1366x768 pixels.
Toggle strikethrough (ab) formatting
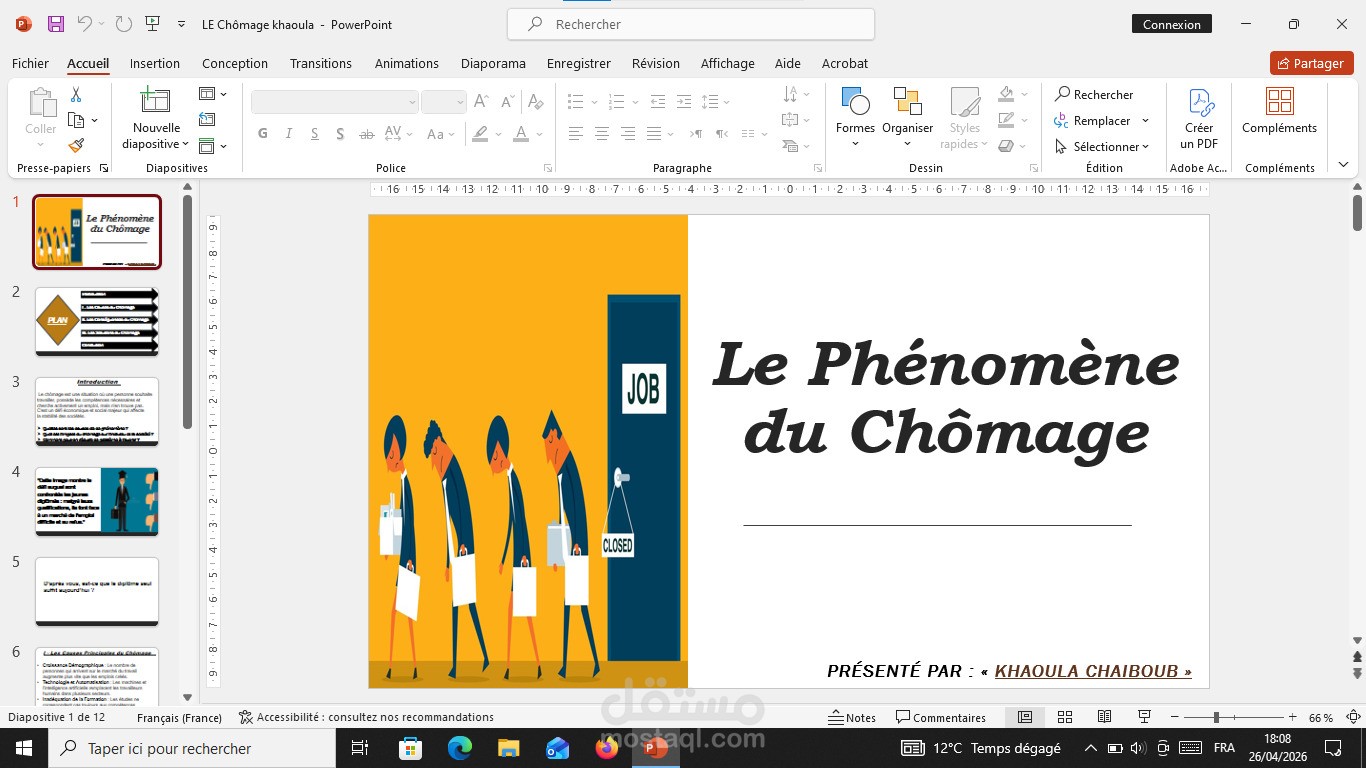coord(367,133)
